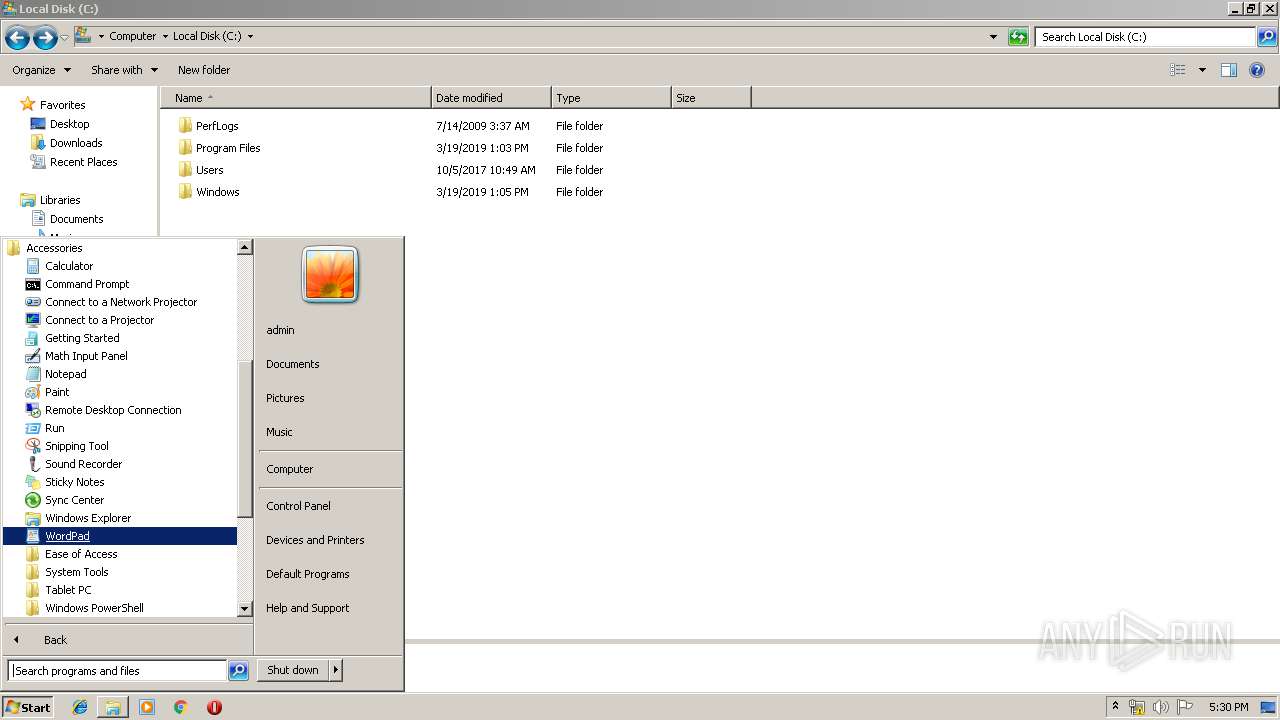Click the New folder button
Screen dimensions: 1280x720
click(204, 70)
